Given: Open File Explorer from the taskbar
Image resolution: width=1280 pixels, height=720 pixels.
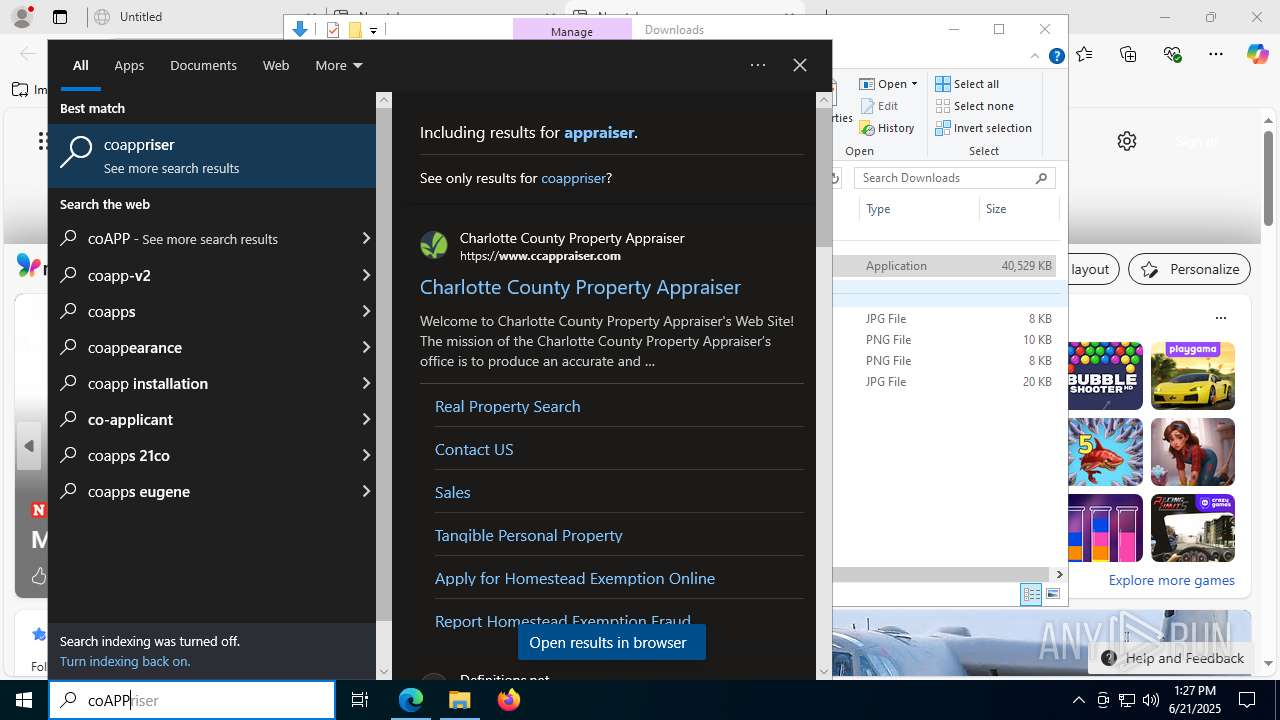Looking at the screenshot, I should point(460,700).
